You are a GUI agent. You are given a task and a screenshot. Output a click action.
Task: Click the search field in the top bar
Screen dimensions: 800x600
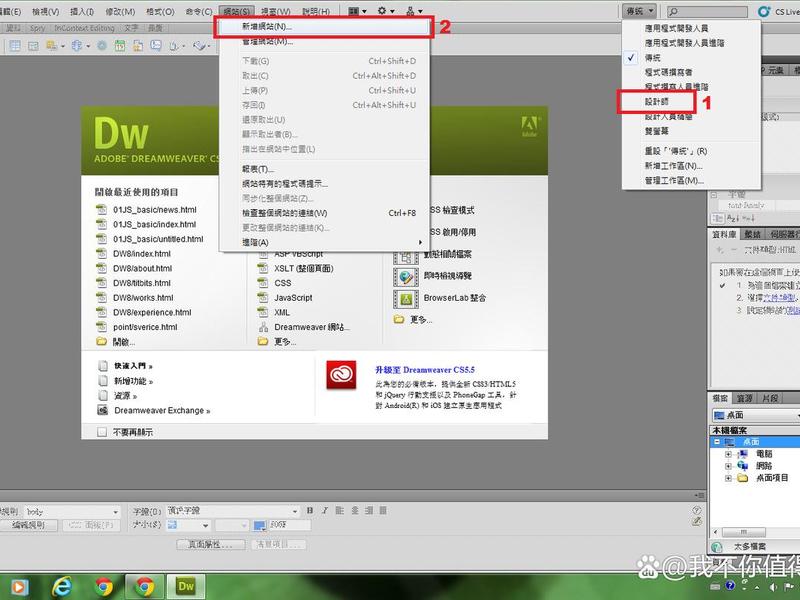tap(707, 11)
